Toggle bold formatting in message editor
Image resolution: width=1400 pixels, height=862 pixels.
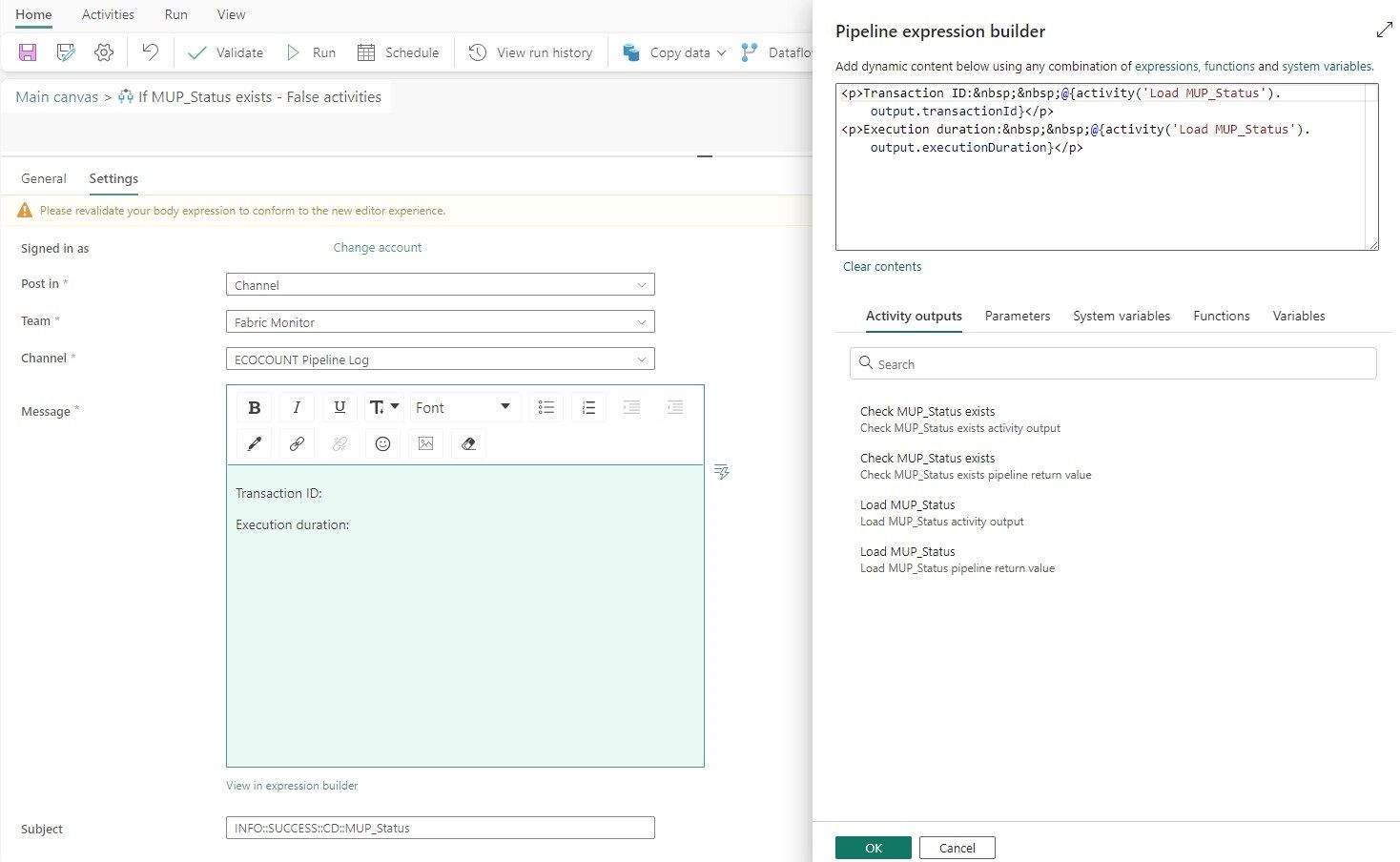[x=255, y=408]
